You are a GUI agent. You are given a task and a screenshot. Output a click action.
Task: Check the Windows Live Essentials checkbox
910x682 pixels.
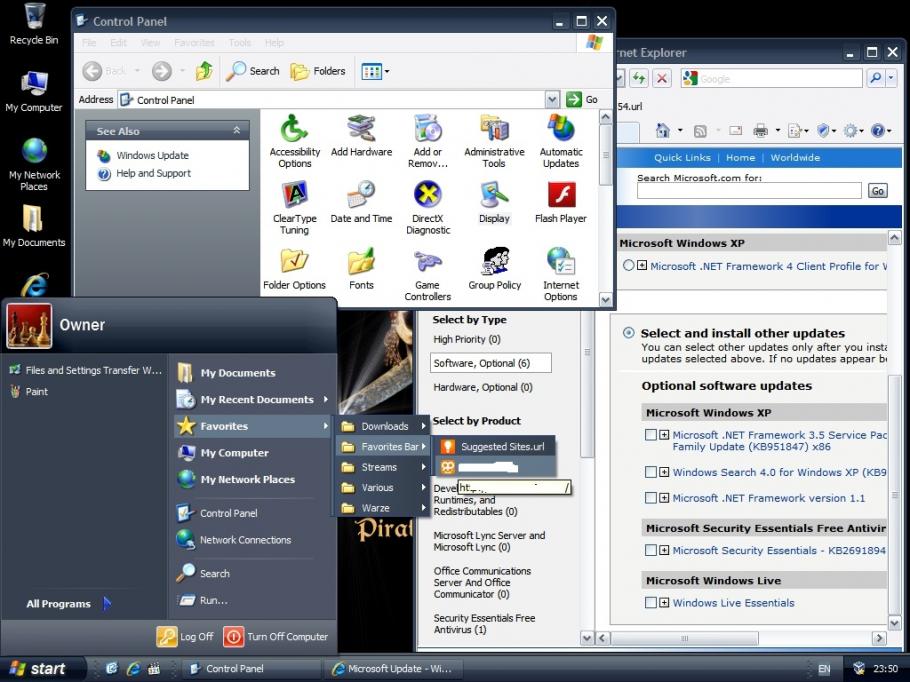coord(651,603)
